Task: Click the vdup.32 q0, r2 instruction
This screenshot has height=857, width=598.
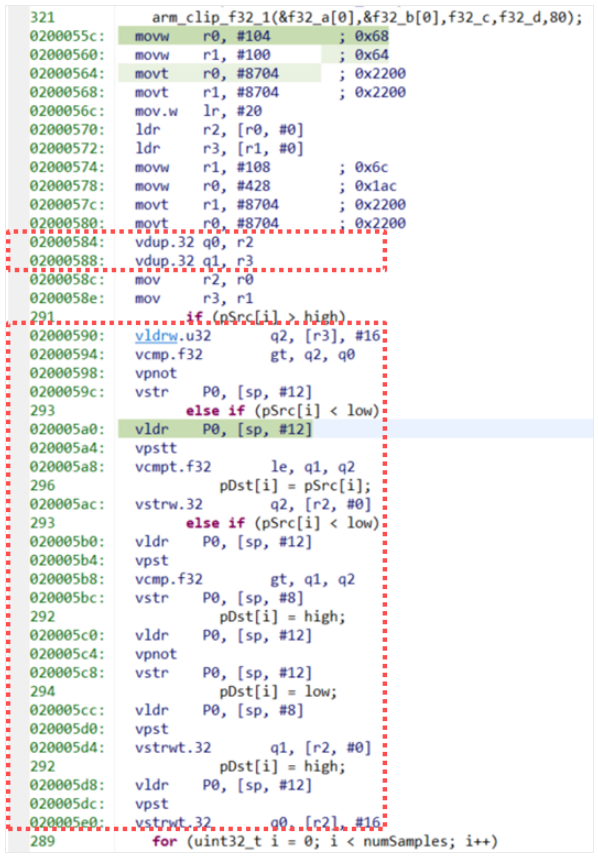Action: coord(194,242)
